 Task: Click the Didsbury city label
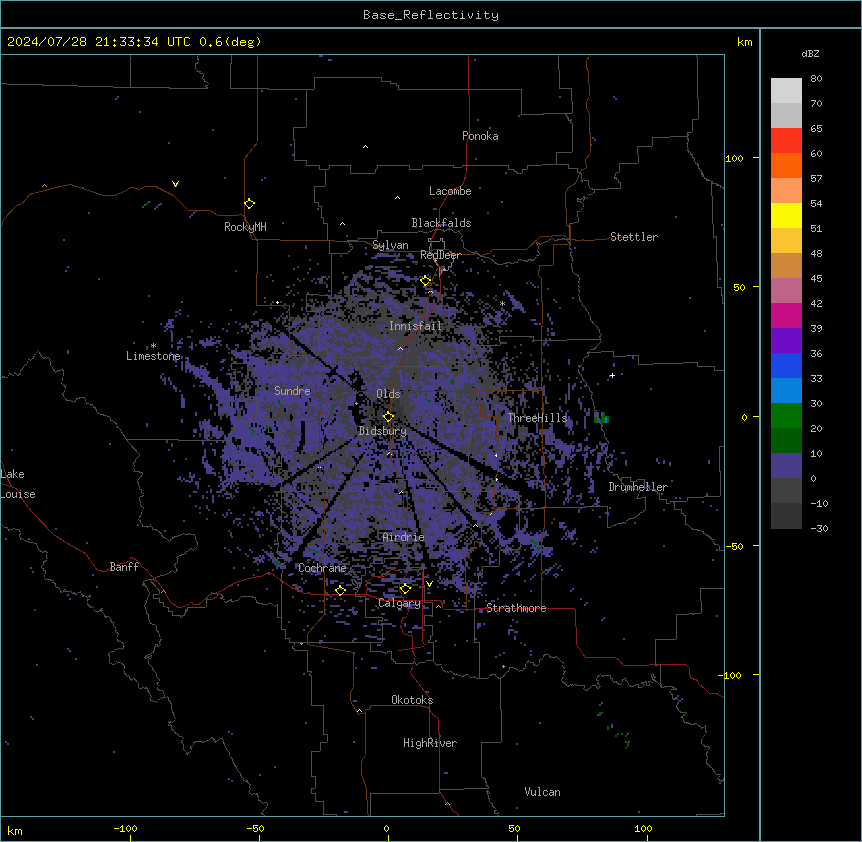pos(383,431)
